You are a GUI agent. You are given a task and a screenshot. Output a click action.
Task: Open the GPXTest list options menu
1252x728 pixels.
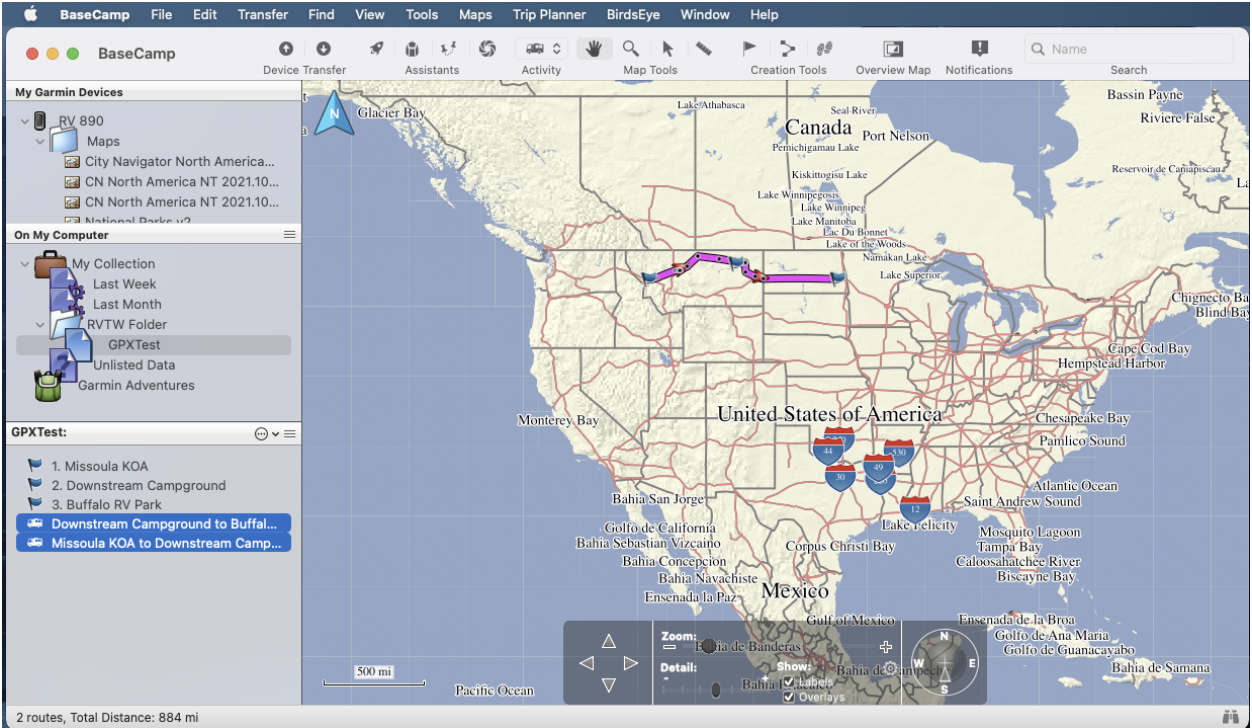point(290,434)
